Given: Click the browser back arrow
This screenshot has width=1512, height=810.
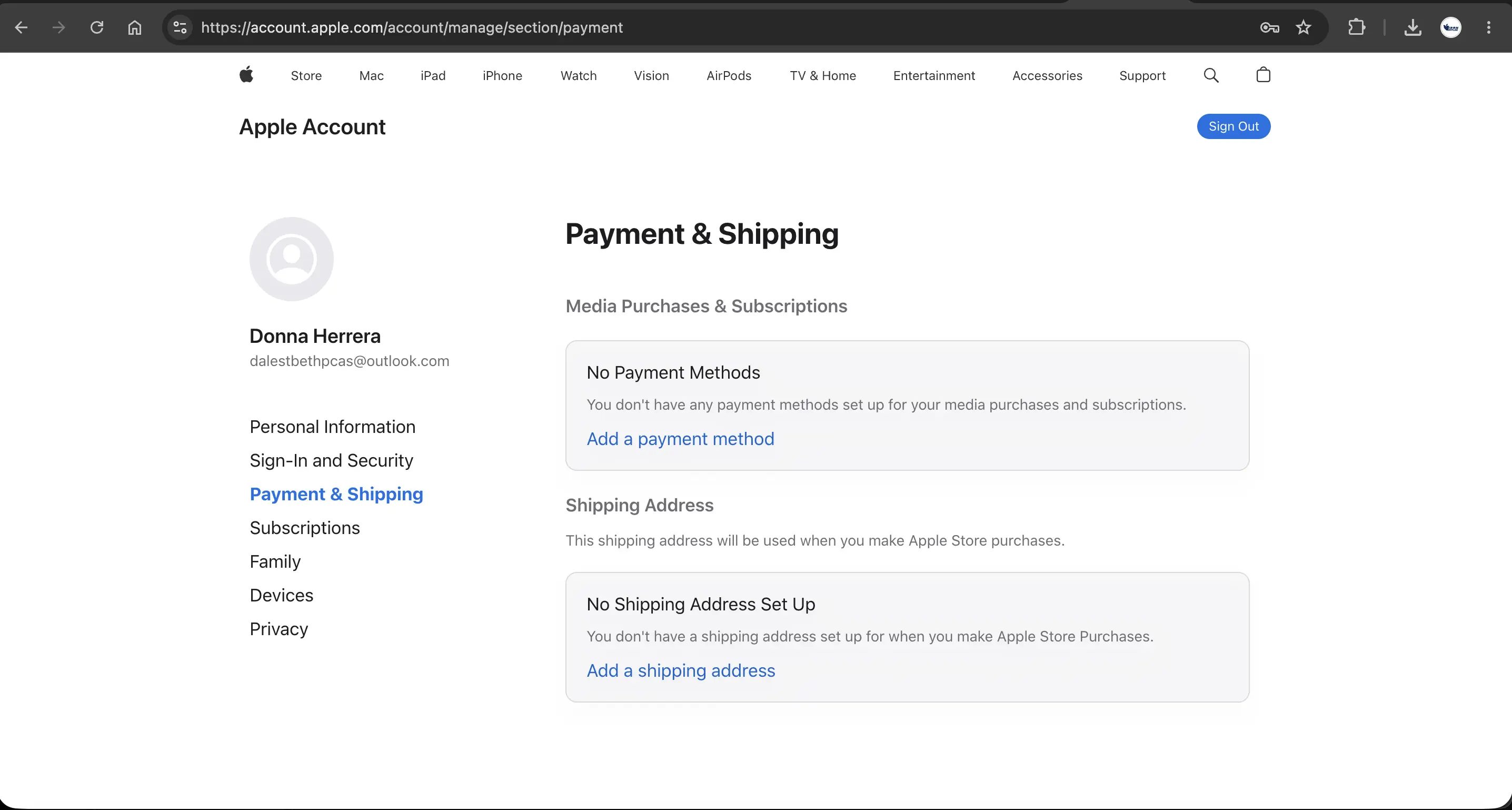Looking at the screenshot, I should (x=21, y=27).
